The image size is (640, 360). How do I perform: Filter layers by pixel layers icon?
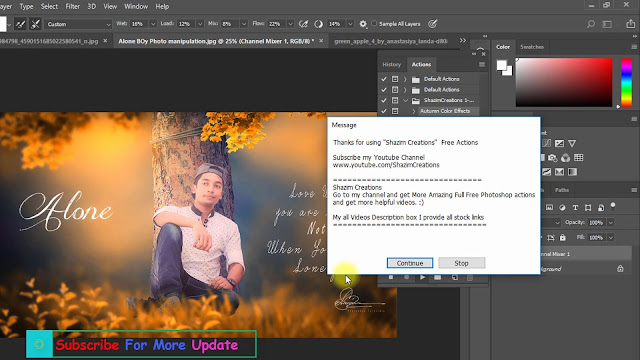pyautogui.click(x=549, y=208)
